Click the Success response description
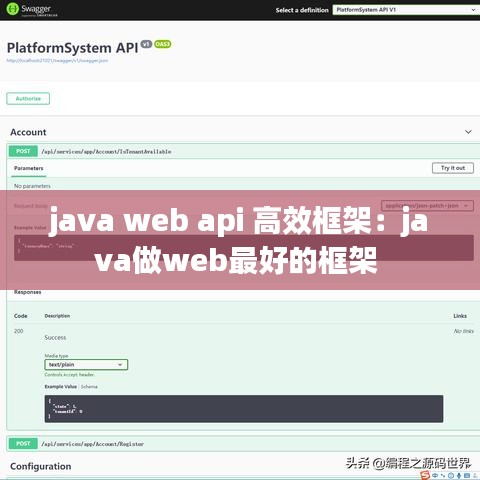 [x=55, y=337]
